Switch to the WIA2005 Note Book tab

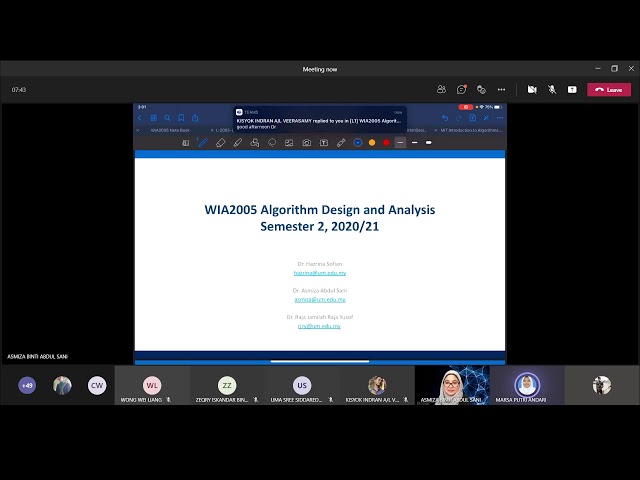170,130
